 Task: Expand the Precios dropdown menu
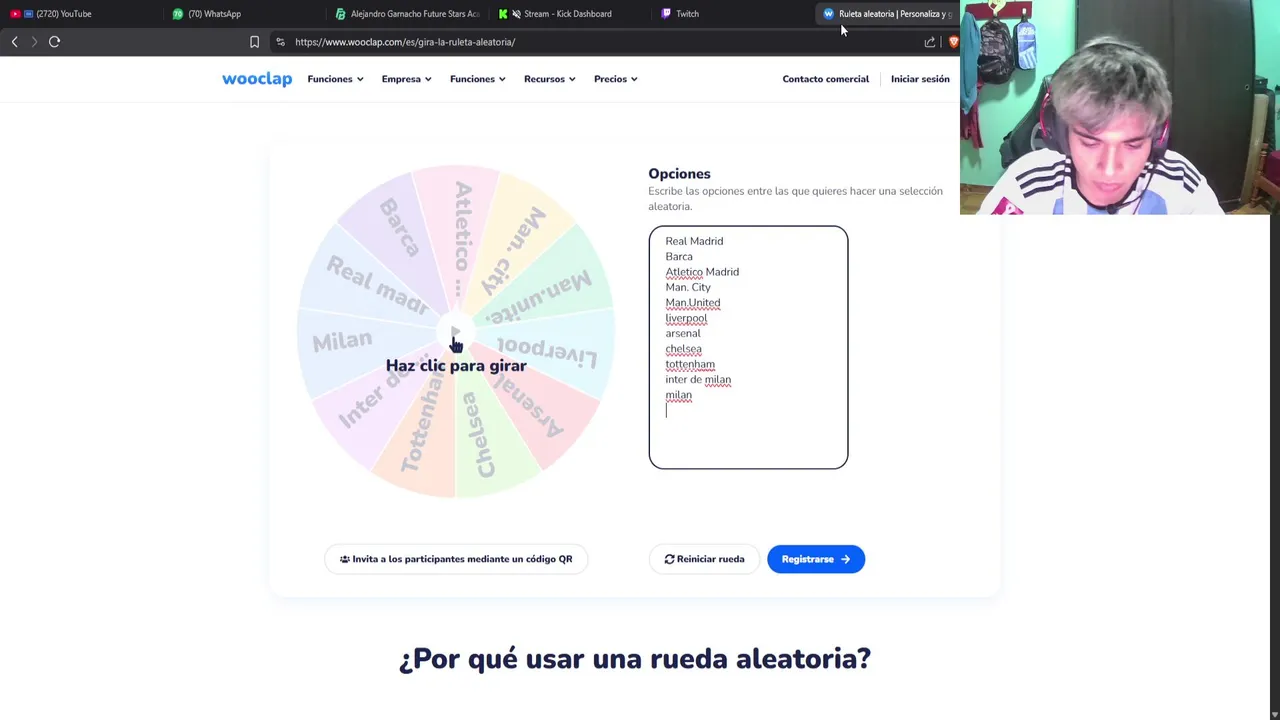(x=615, y=79)
